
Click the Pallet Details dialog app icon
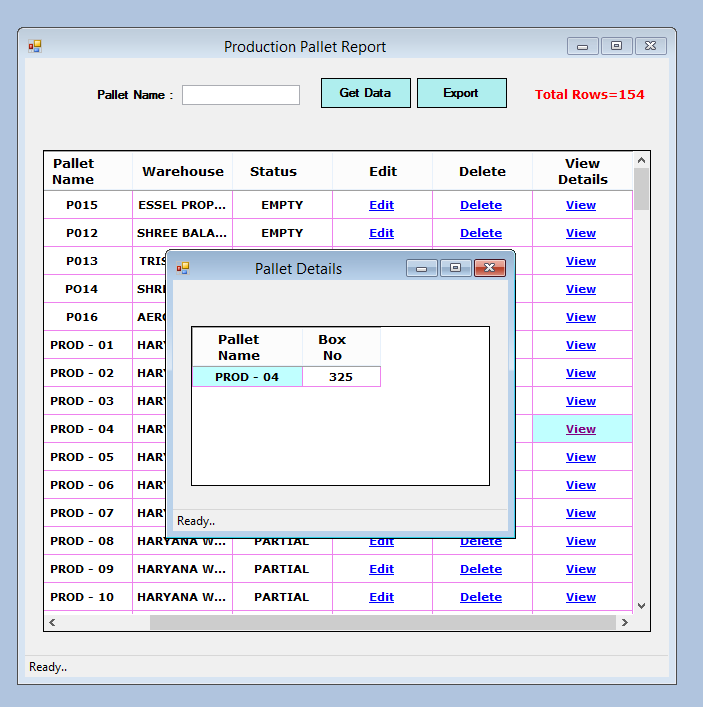pos(183,268)
